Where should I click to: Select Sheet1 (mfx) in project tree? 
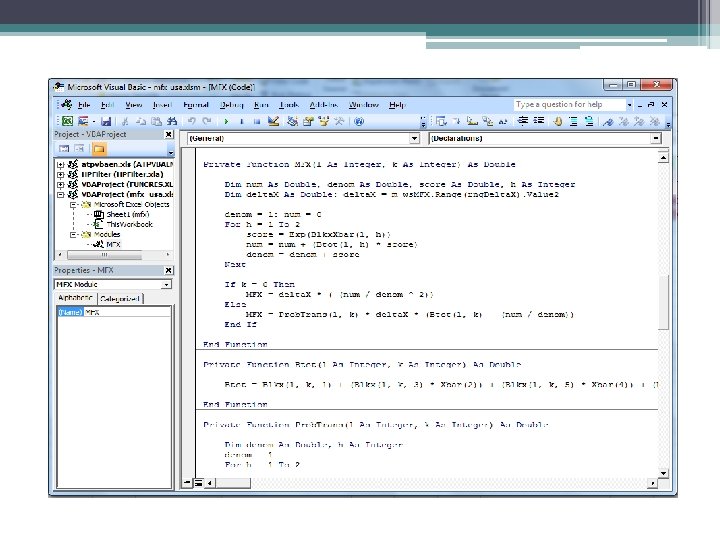[x=128, y=214]
